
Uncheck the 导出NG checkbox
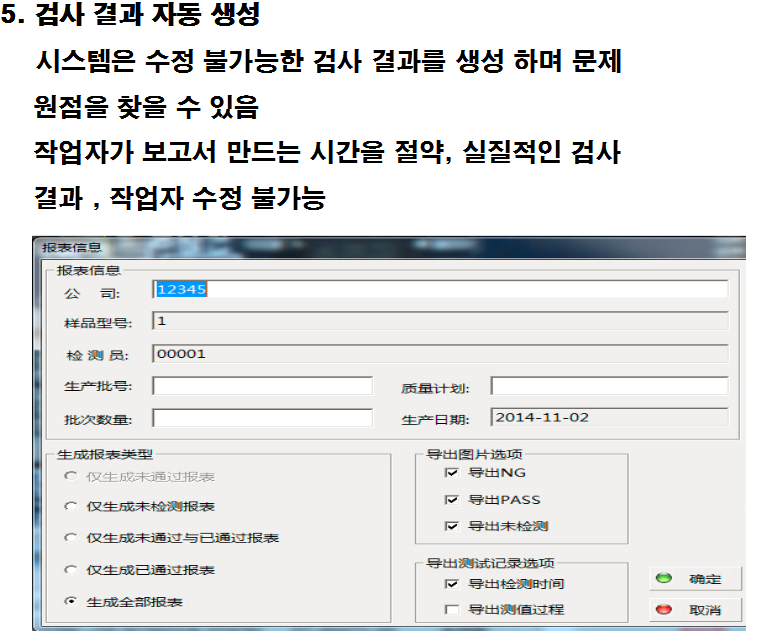(451, 473)
